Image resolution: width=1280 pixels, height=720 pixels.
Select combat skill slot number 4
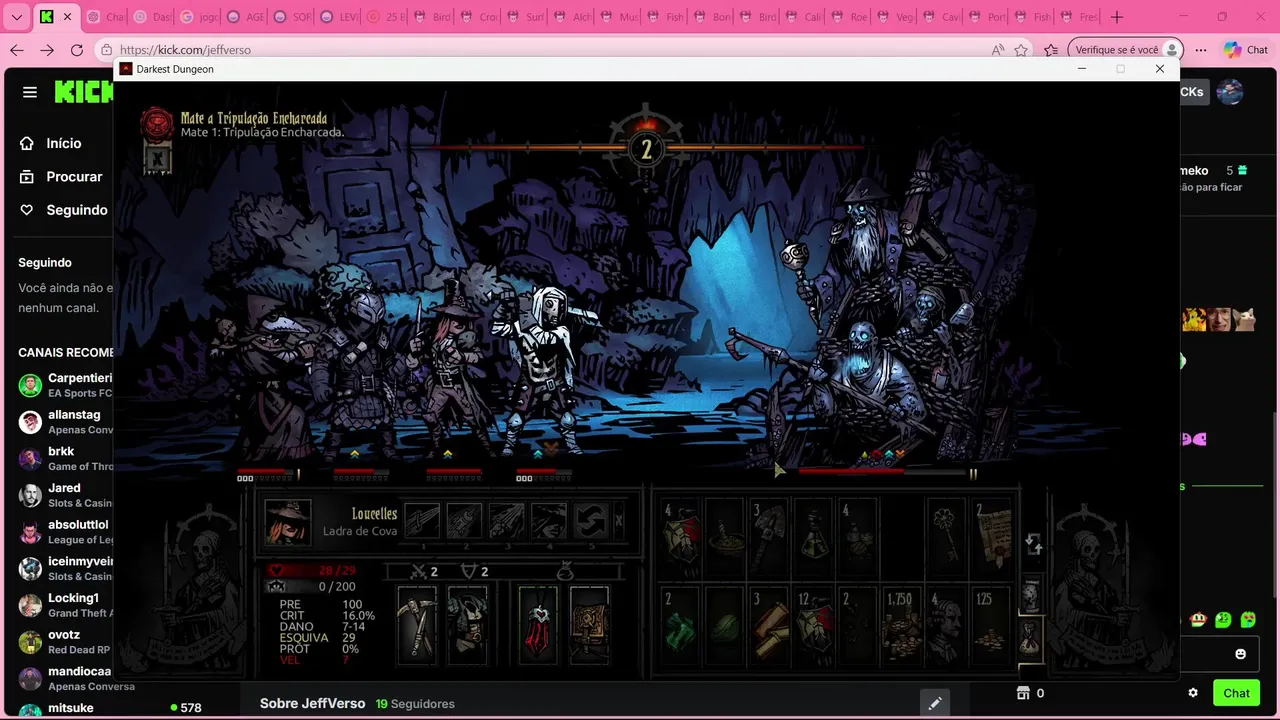point(549,521)
